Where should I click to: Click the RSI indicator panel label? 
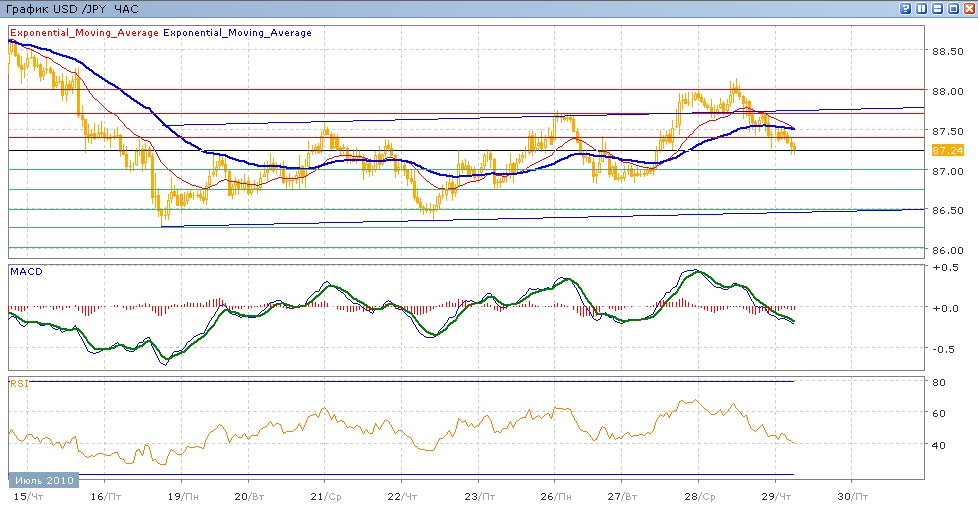click(19, 383)
